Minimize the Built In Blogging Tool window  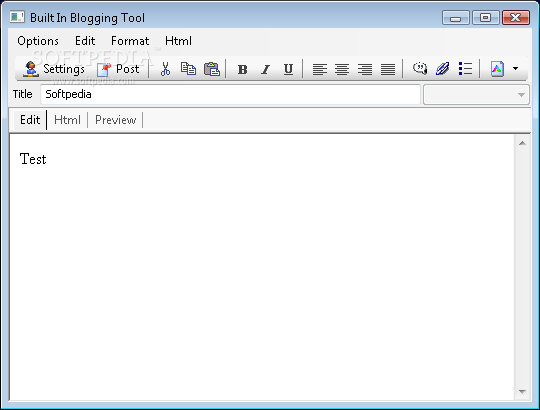pos(455,18)
